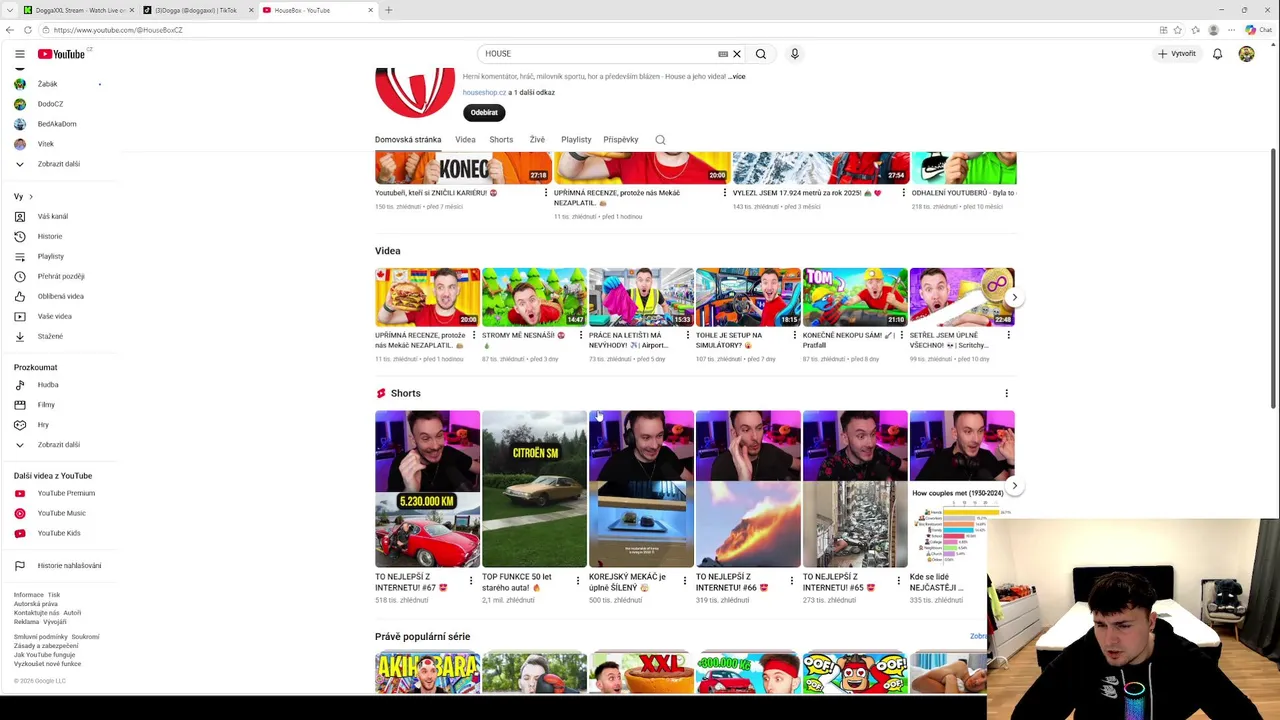Expand Zobrazit další under Prozkoumat
Viewport: 1280px width, 720px height.
pos(60,445)
